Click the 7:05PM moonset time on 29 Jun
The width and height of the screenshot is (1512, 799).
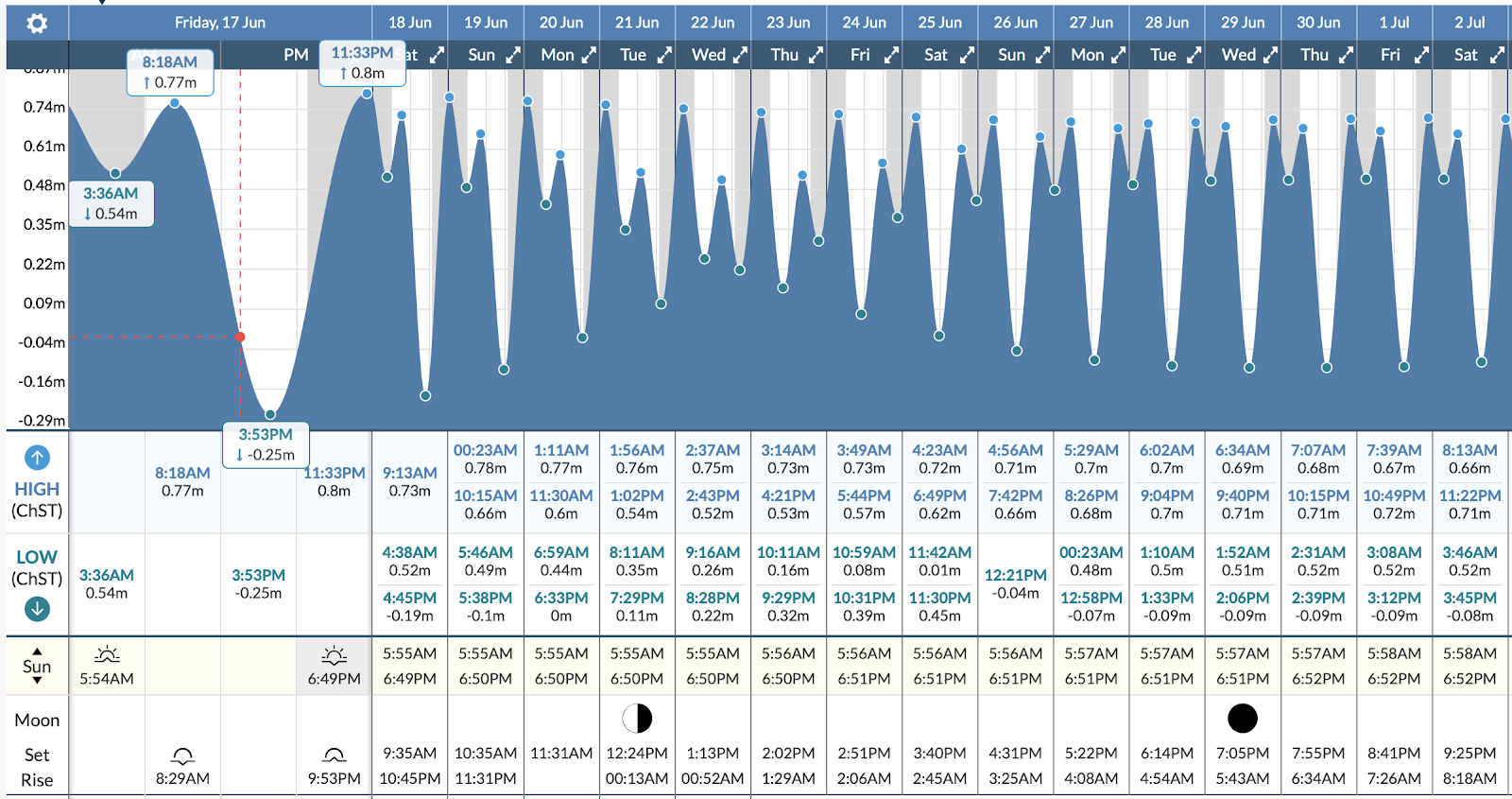1243,754
